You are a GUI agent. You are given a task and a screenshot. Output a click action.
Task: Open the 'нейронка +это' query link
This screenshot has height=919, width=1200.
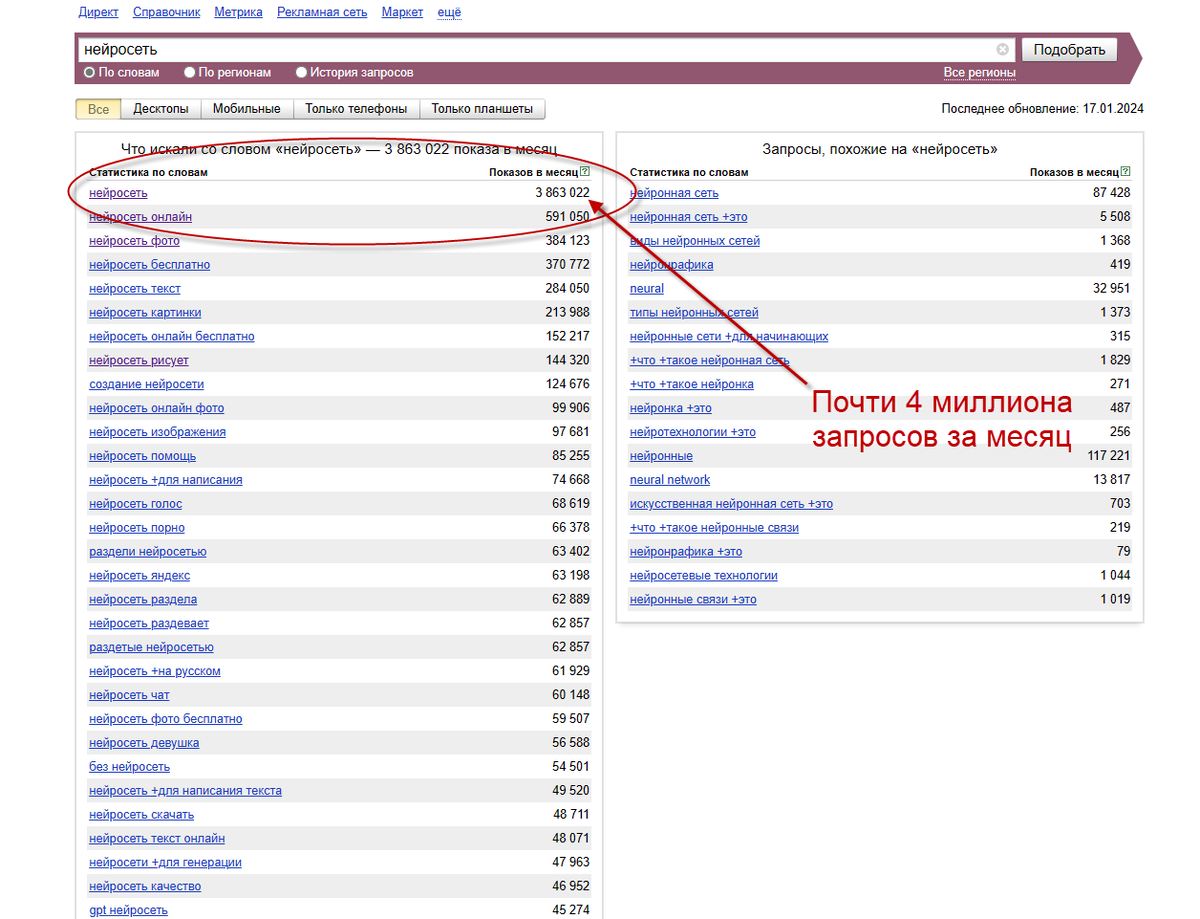tap(671, 408)
